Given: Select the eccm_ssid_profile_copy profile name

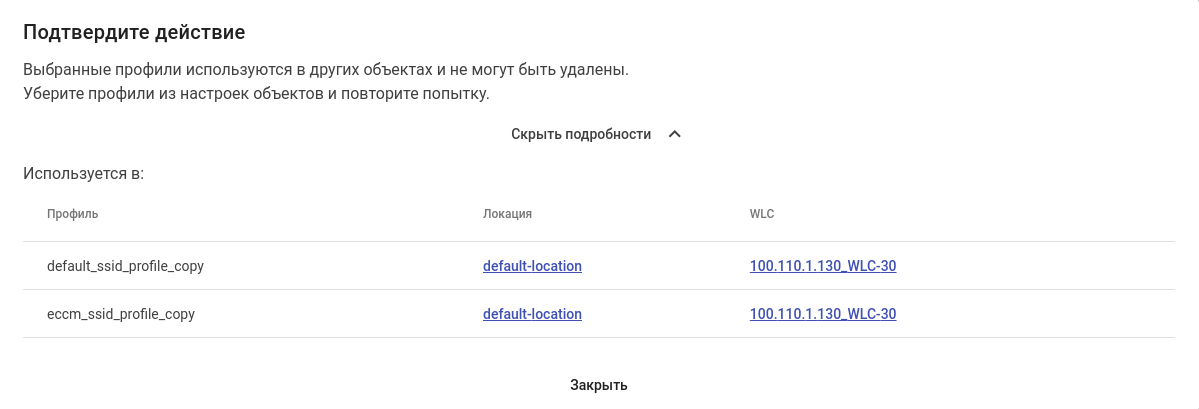Looking at the screenshot, I should tap(121, 314).
